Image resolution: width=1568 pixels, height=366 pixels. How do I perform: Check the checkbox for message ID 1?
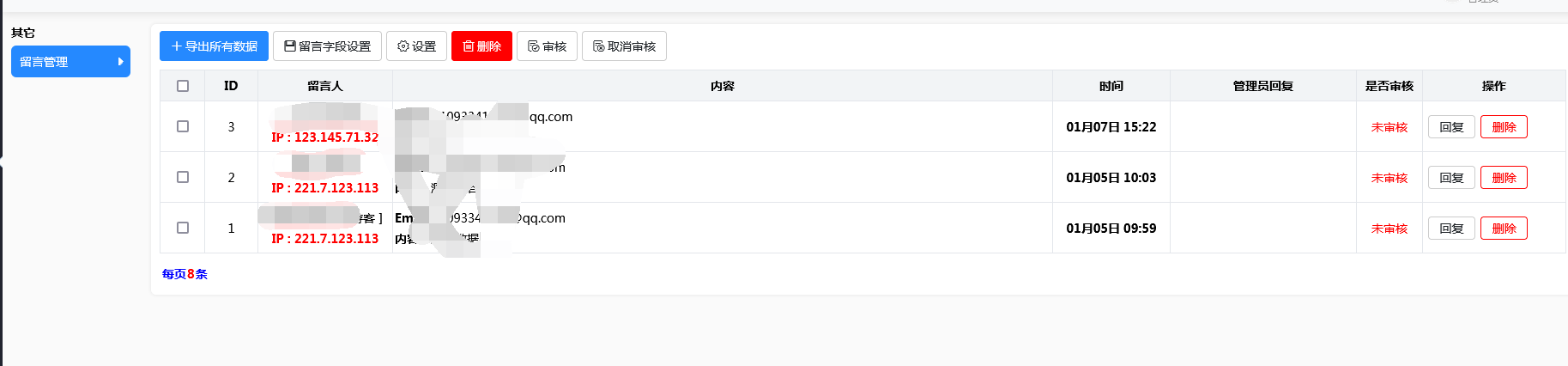183,228
